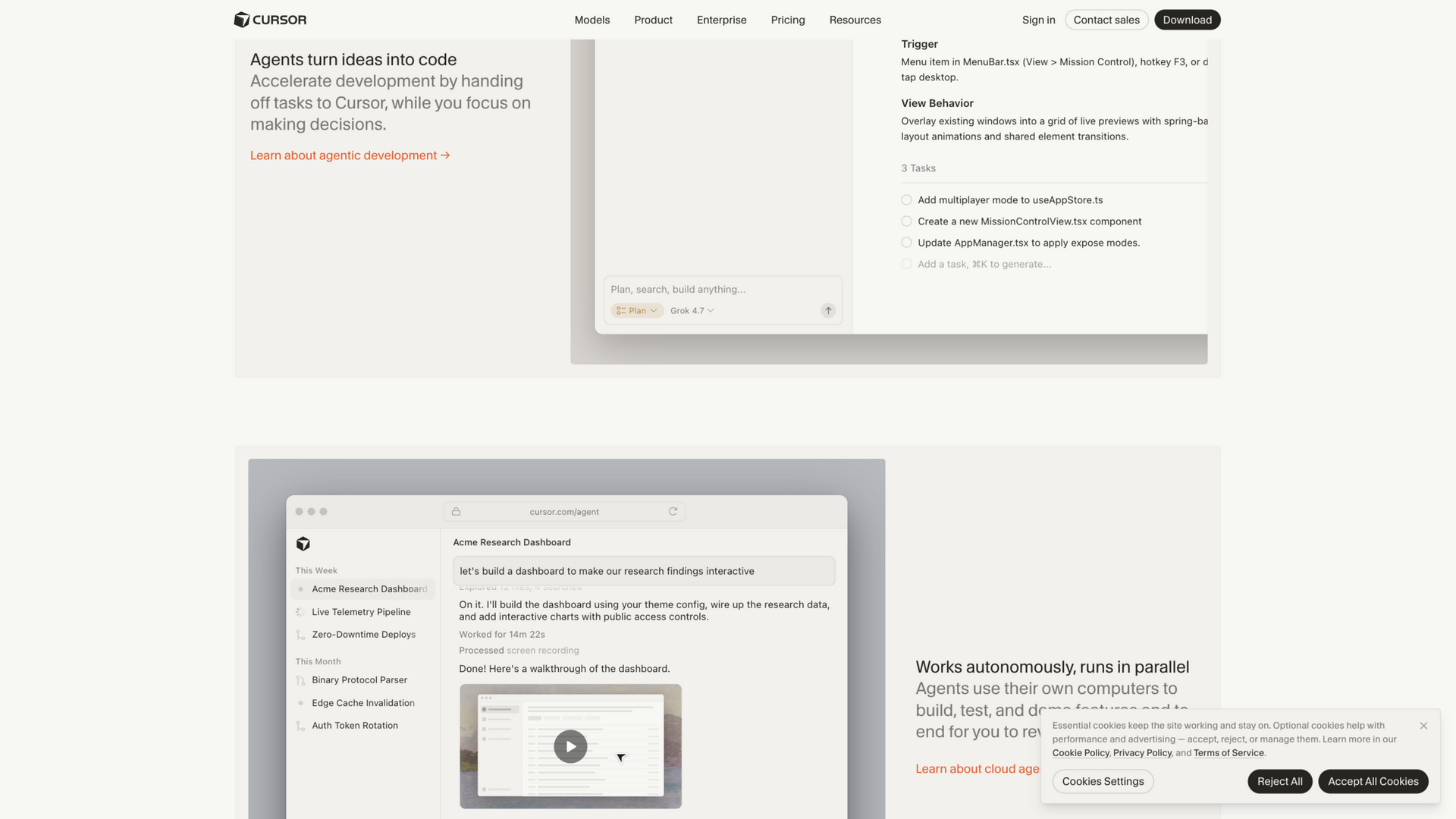Click the Cursor cube icon in agent sidebar
Screen dimensions: 1456x819
click(303, 544)
